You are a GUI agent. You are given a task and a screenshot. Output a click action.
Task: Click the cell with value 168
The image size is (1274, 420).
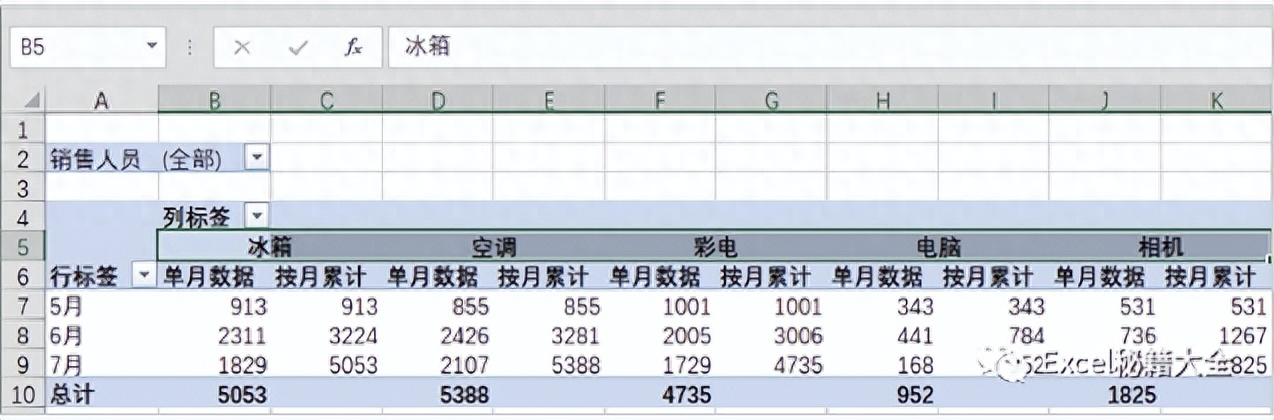[x=882, y=365]
